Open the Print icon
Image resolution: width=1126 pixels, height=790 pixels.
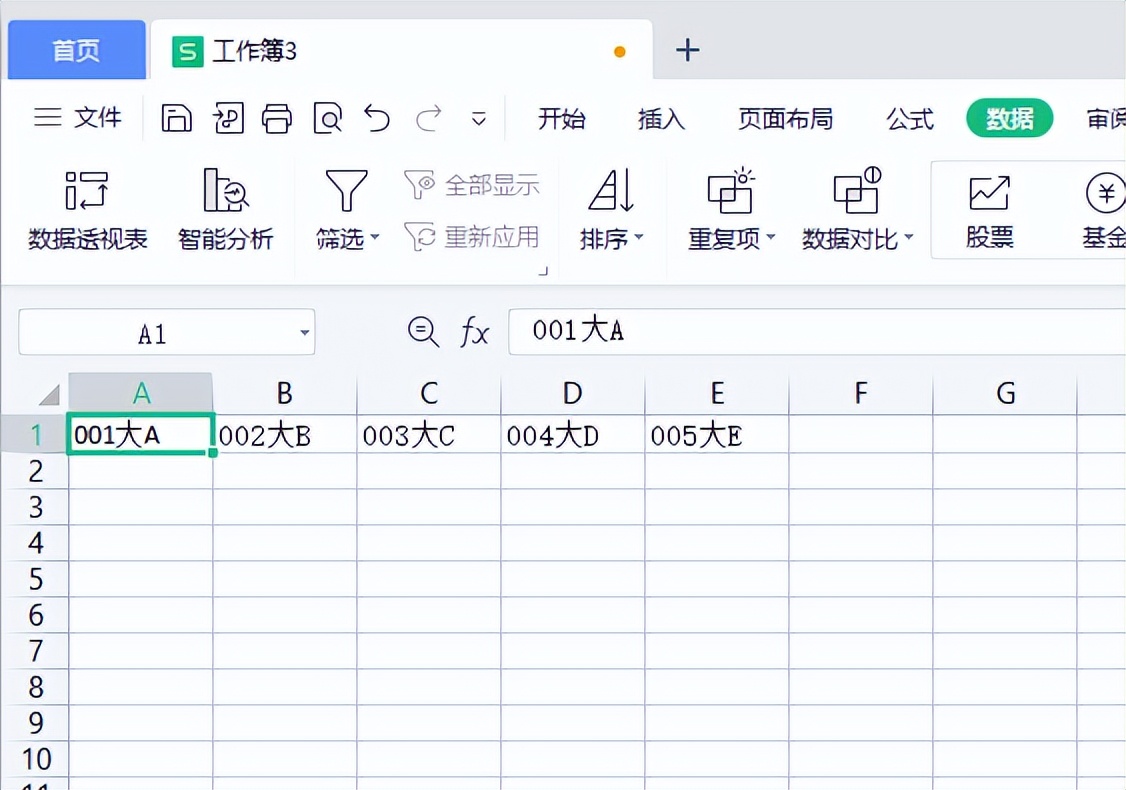[278, 118]
